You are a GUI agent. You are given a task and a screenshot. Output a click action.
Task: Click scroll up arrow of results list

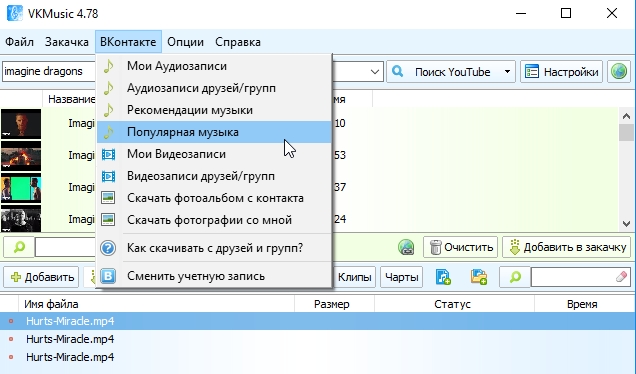[626, 116]
